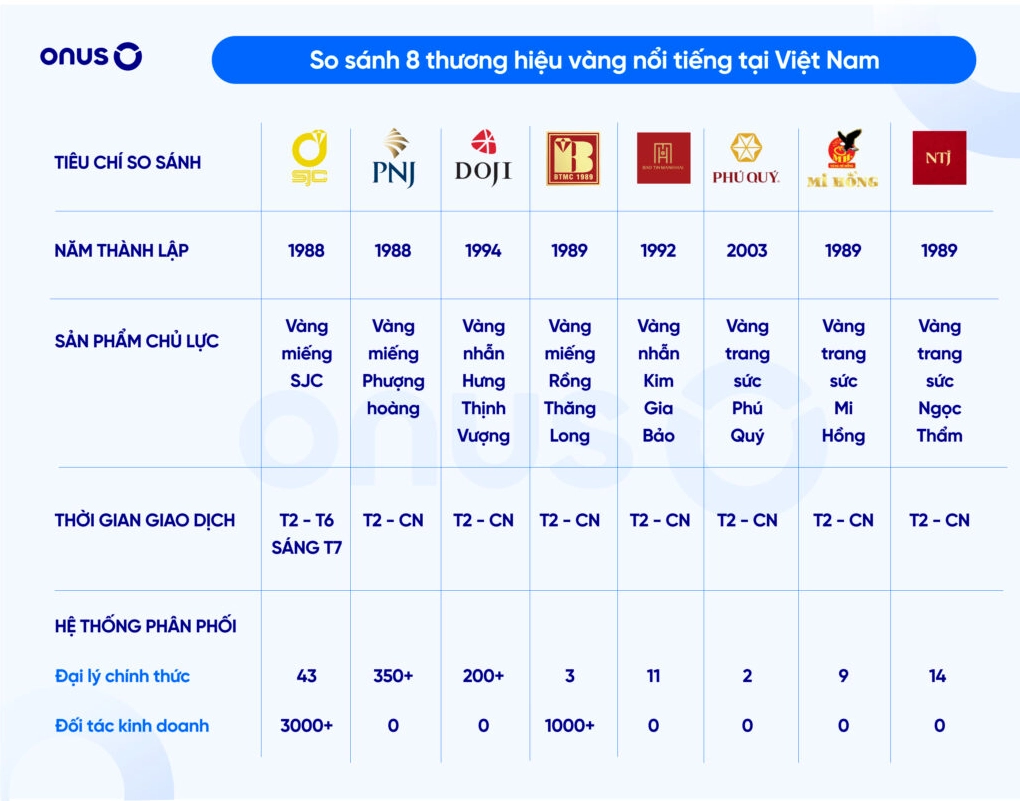Open the 'Đối tác kinh doanh' link
Viewport: 1020px width, 801px height.
coord(132,726)
